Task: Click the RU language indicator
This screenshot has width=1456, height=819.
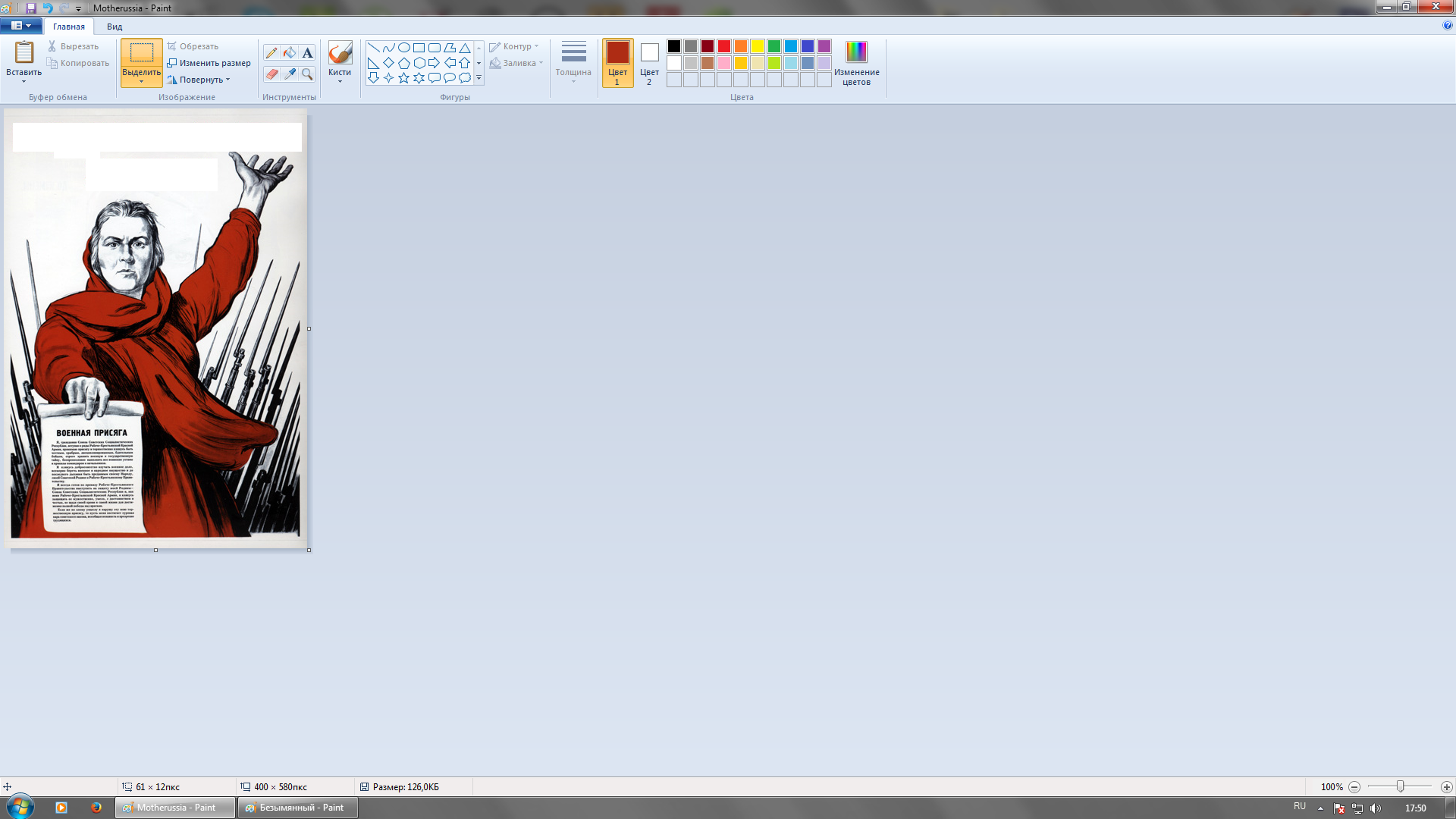Action: 1300,806
